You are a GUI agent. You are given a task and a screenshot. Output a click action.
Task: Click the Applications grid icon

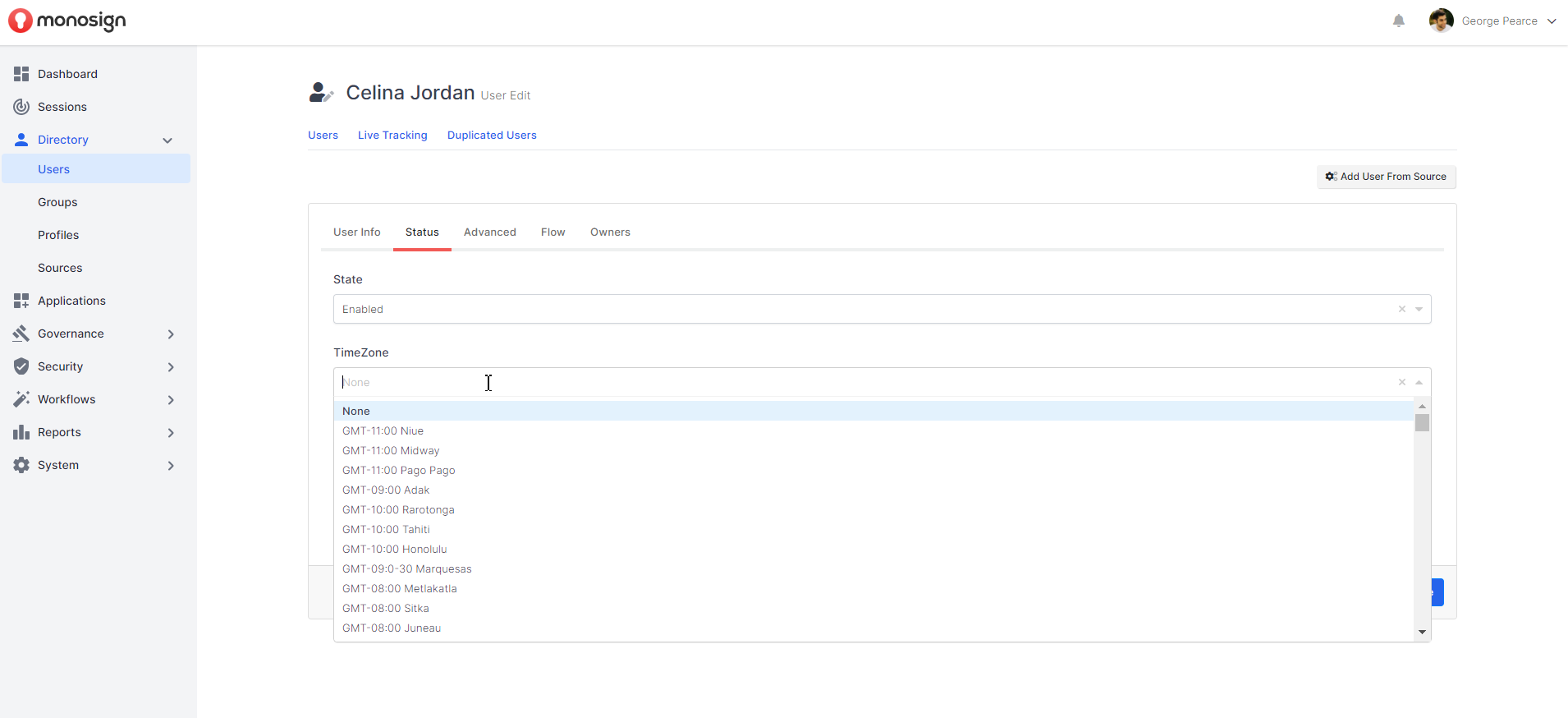tap(21, 301)
